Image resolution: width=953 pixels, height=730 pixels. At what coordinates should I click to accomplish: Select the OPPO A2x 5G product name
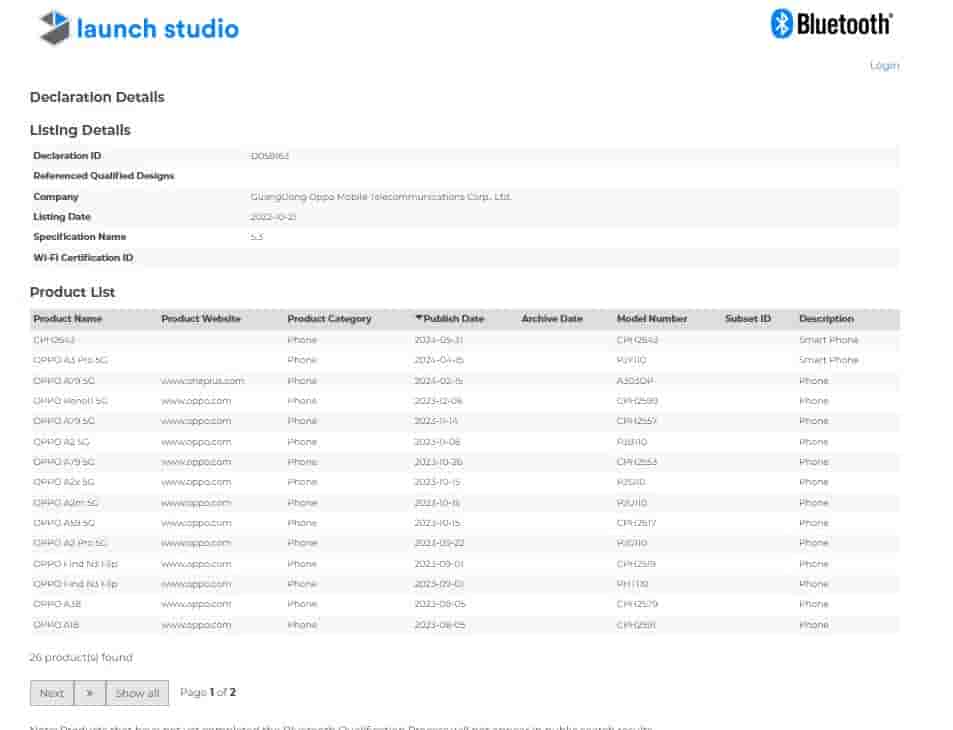click(x=64, y=482)
